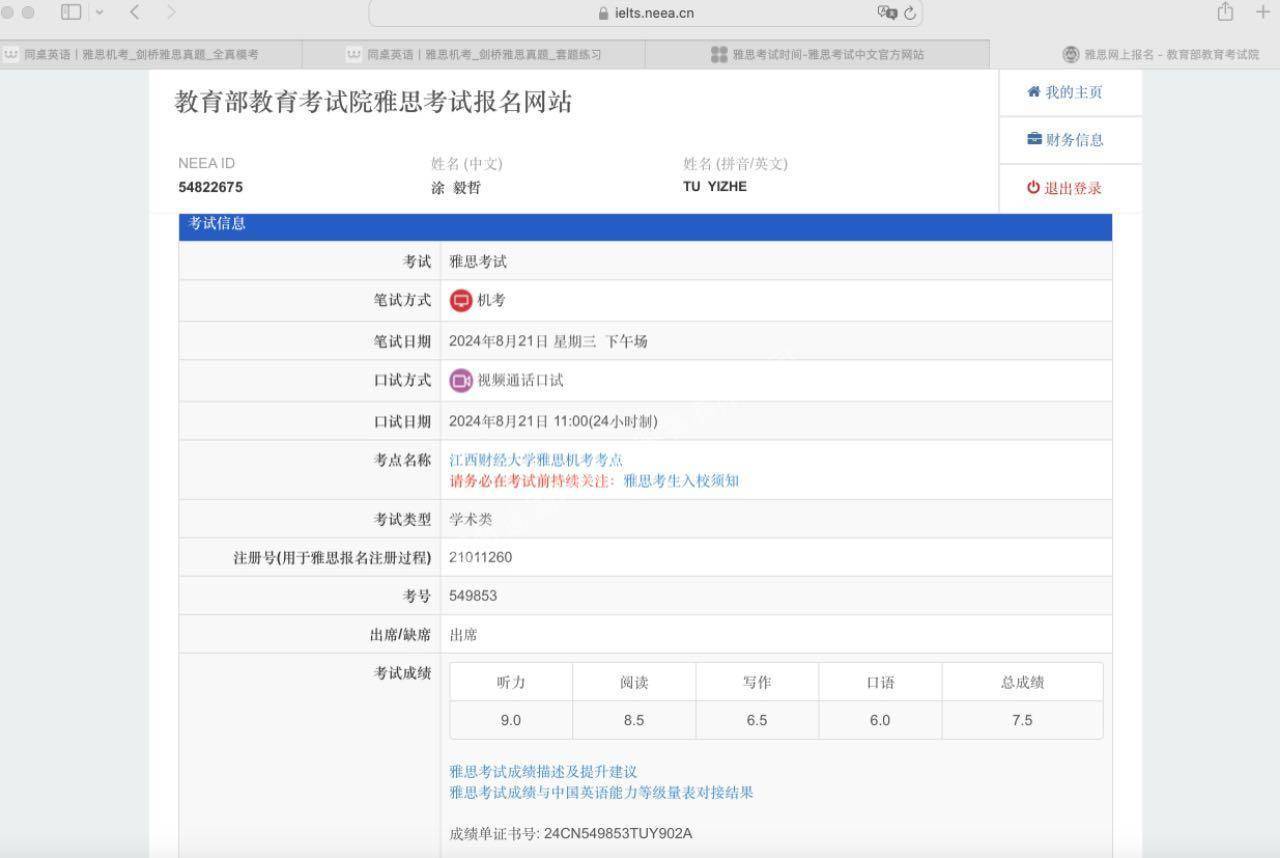1280x858 pixels.
Task: Click the lock icon in address bar
Action: pos(603,14)
